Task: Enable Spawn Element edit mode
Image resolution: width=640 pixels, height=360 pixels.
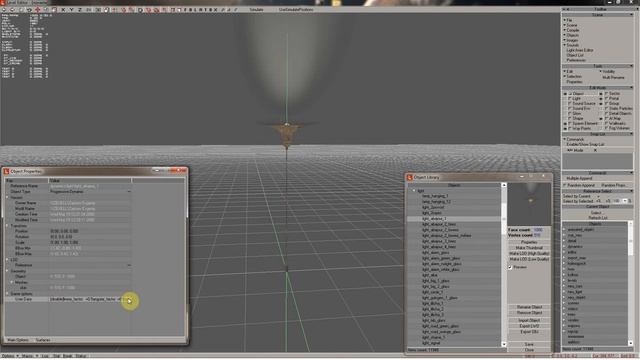Action: [x=583, y=123]
